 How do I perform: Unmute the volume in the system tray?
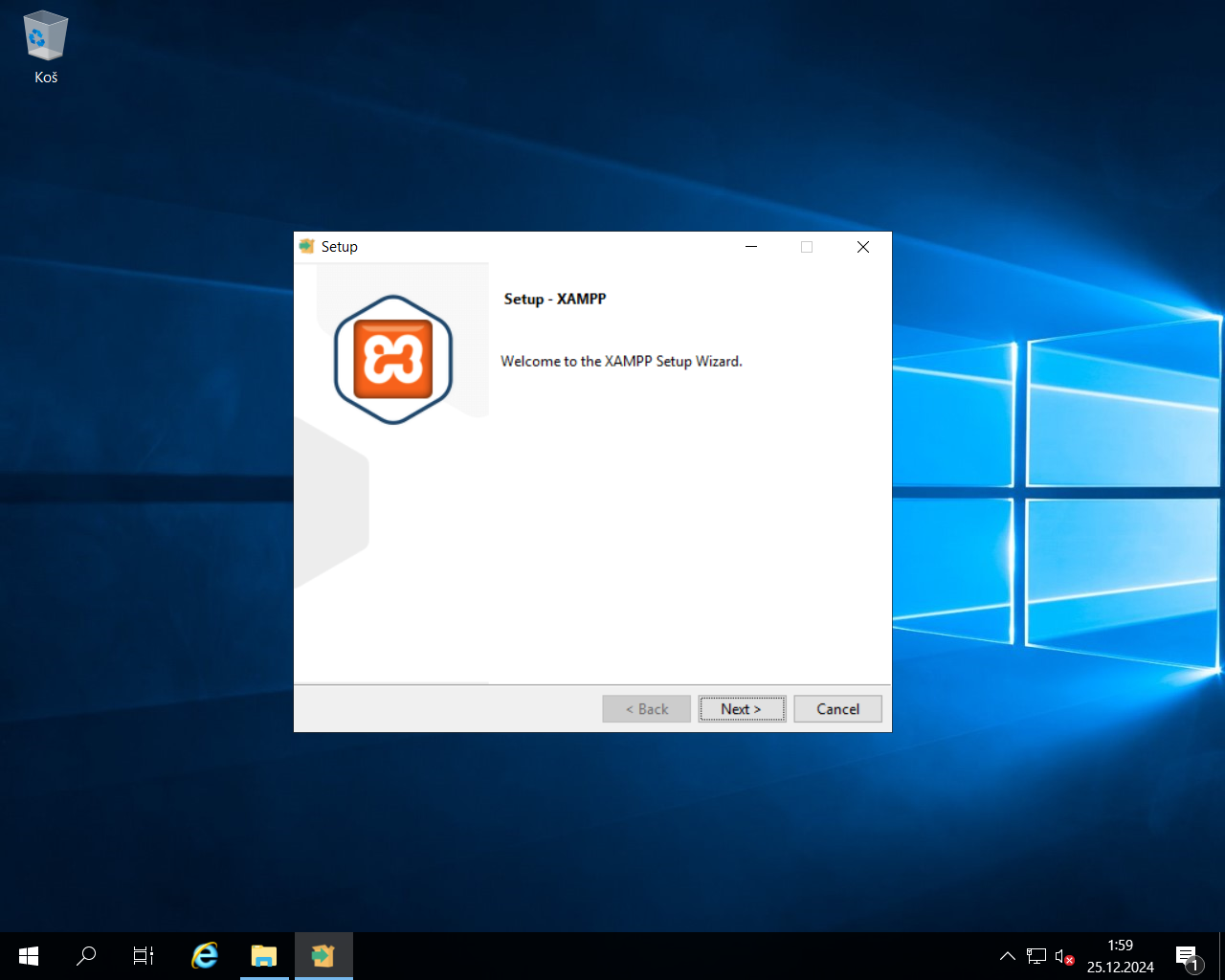tap(1062, 955)
